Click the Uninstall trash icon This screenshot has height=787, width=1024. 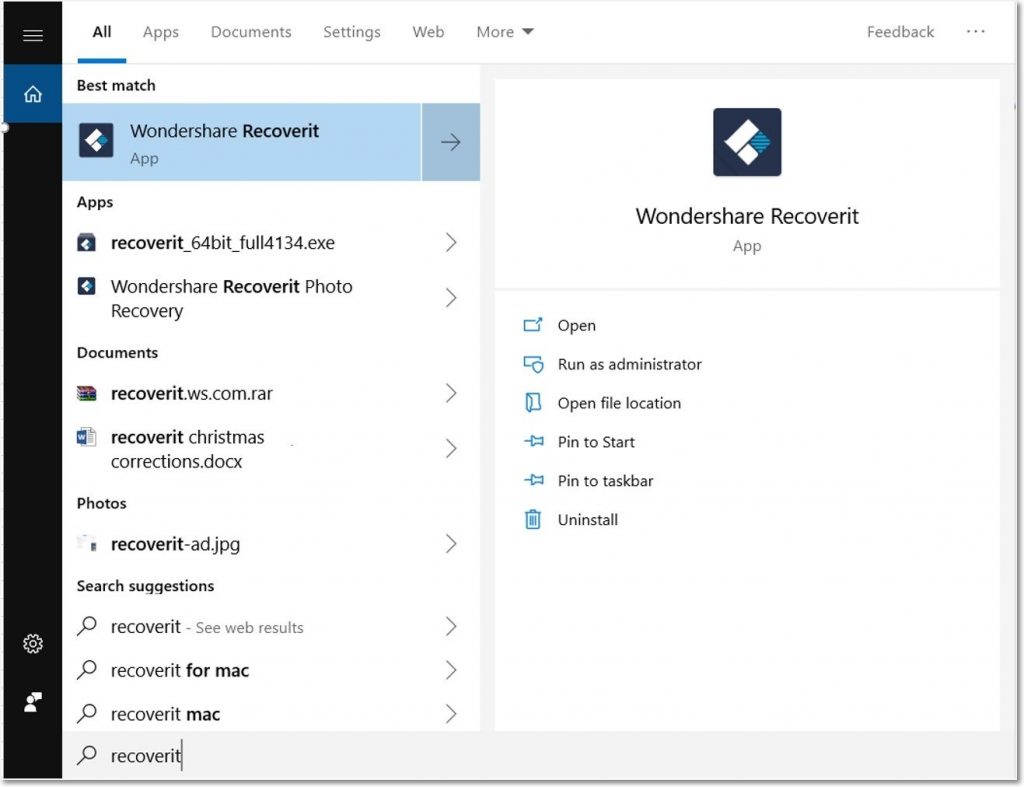tap(533, 519)
